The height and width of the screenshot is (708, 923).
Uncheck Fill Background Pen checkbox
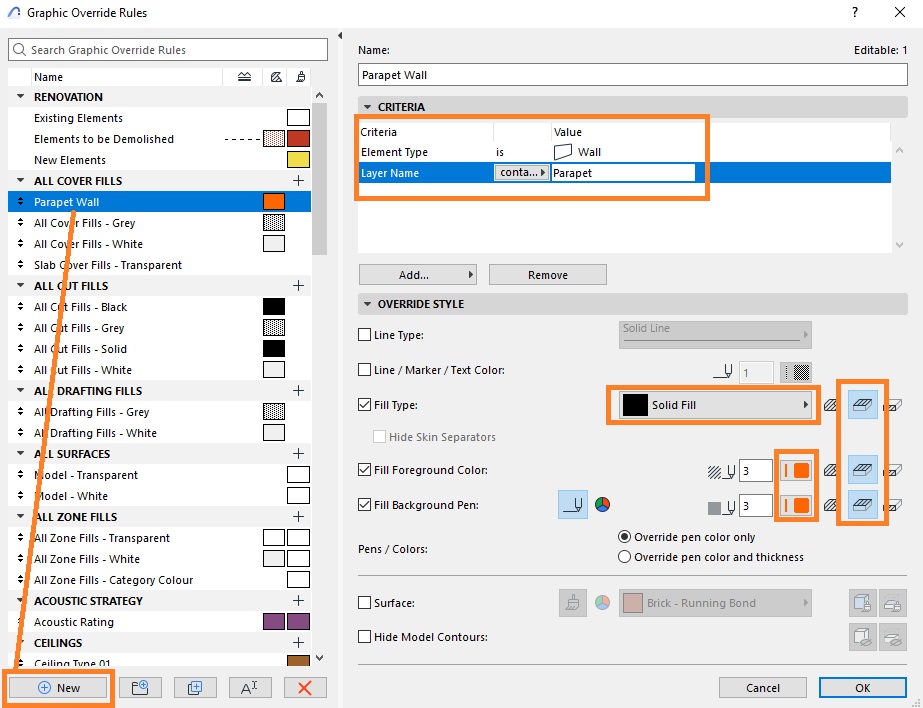(364, 505)
